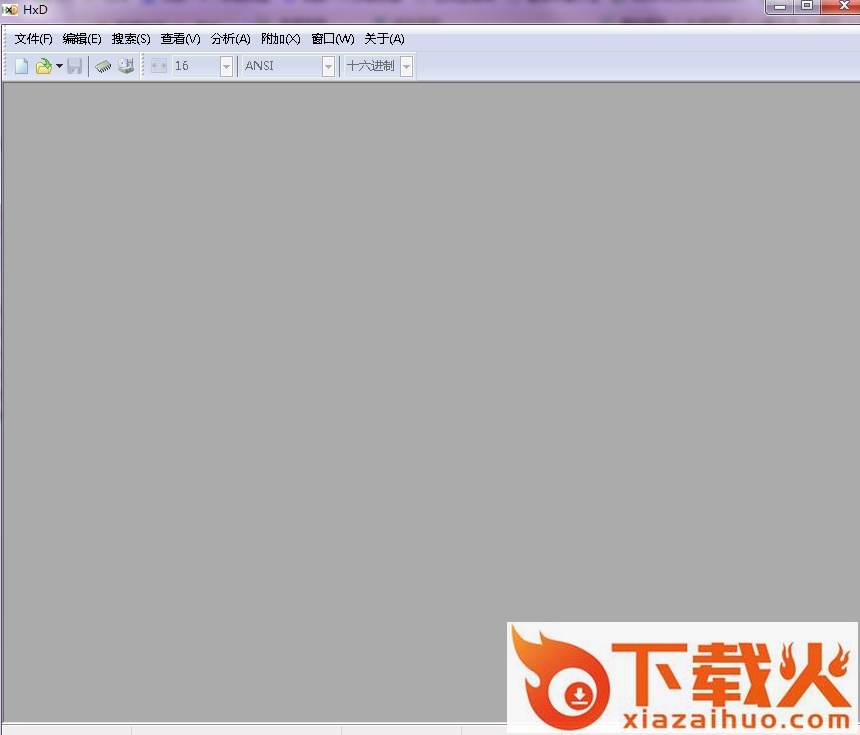Maximize the HxD window
The width and height of the screenshot is (860, 735).
pyautogui.click(x=807, y=6)
